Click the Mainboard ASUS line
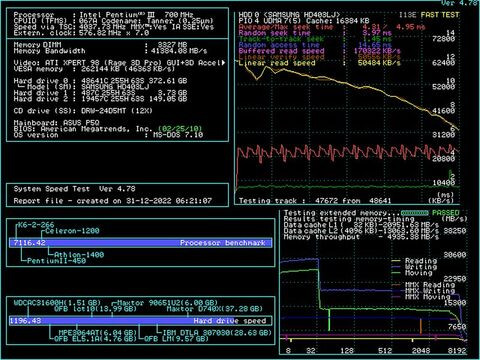The height and width of the screenshot is (360, 480). click(56, 123)
